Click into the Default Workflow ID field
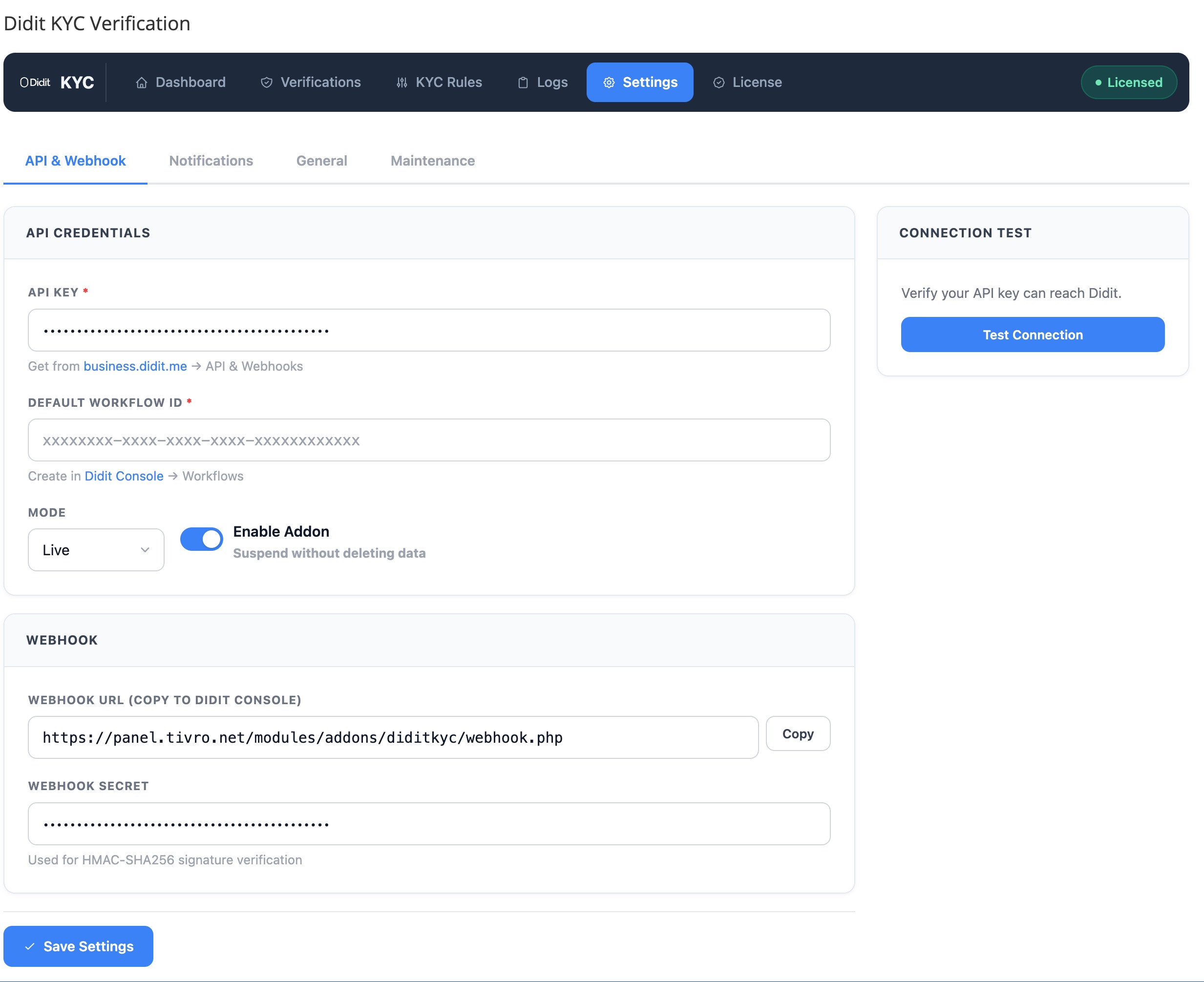This screenshot has width=1204, height=982. click(428, 440)
